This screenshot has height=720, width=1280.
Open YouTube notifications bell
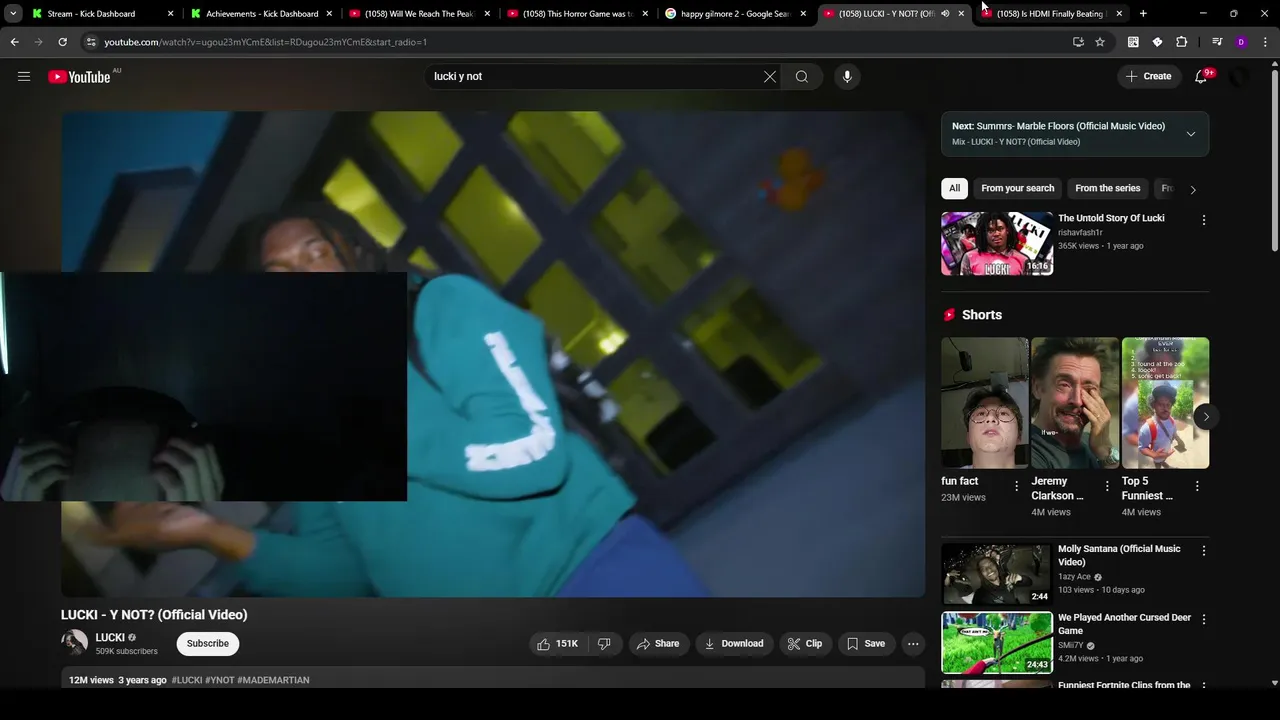[x=1201, y=76]
